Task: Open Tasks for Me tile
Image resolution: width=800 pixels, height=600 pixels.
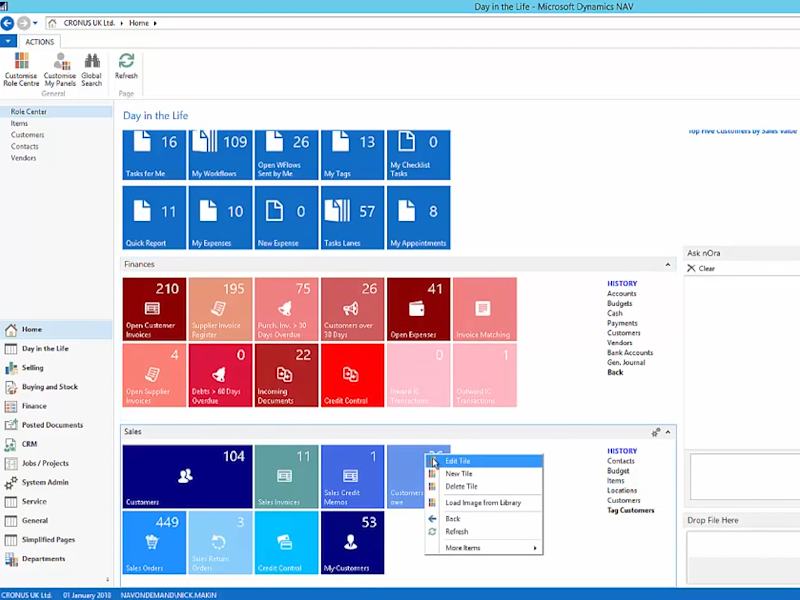Action: (x=155, y=155)
